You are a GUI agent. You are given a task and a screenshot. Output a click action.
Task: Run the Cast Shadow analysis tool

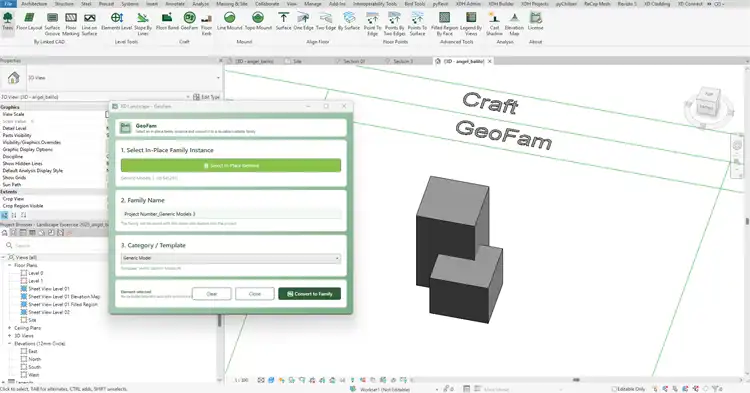(x=494, y=24)
